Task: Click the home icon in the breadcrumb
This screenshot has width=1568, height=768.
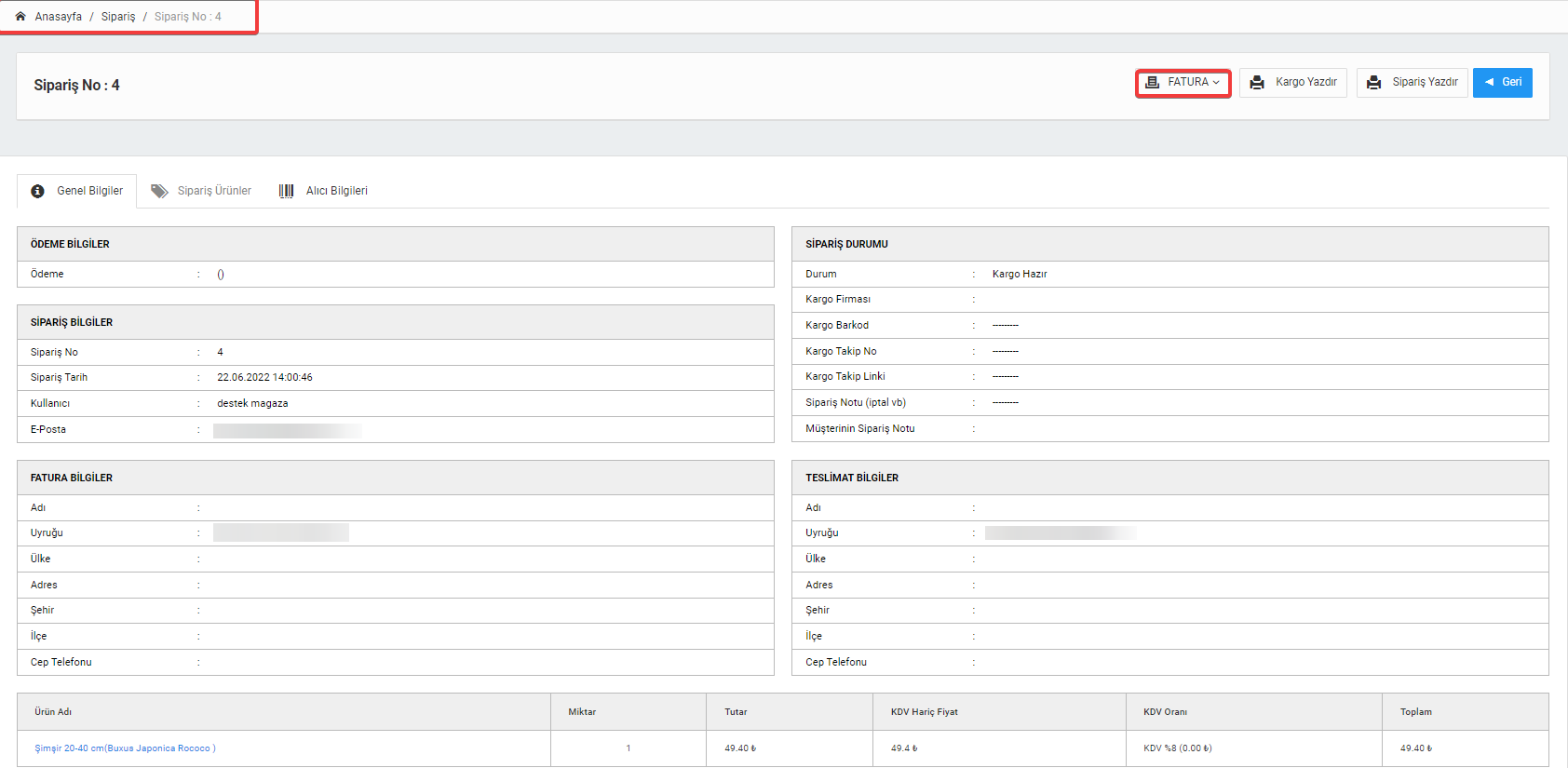Action: coord(20,17)
